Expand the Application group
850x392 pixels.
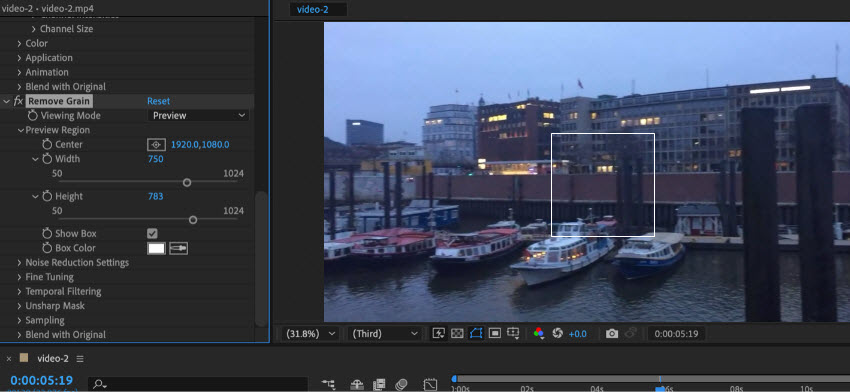[20, 57]
